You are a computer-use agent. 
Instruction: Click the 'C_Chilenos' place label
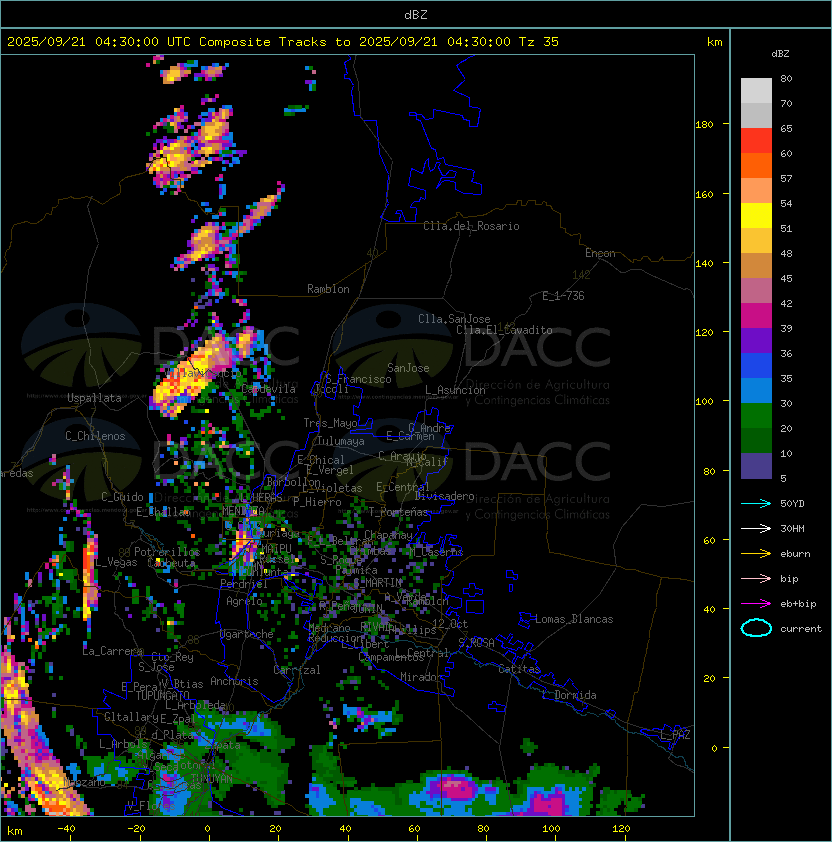95,436
